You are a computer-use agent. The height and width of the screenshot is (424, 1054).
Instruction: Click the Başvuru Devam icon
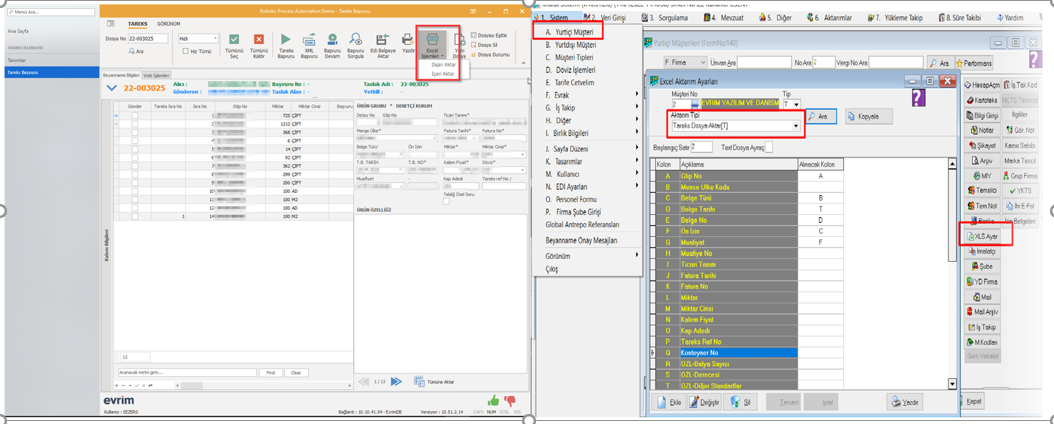click(x=332, y=40)
